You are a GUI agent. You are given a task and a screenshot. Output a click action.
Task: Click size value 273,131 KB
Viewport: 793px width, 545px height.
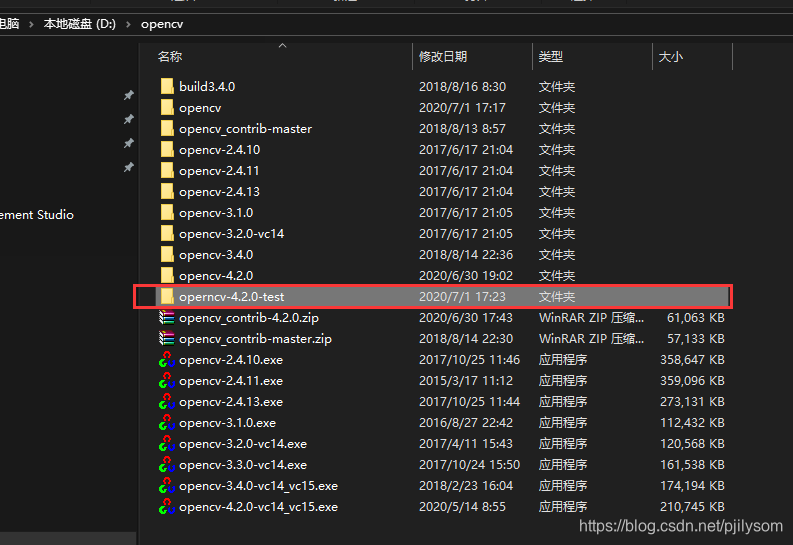[692, 401]
